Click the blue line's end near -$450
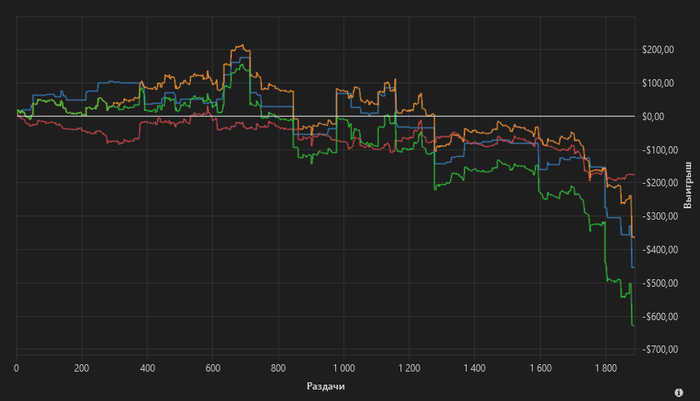Image resolution: width=700 pixels, height=401 pixels. 633,267
